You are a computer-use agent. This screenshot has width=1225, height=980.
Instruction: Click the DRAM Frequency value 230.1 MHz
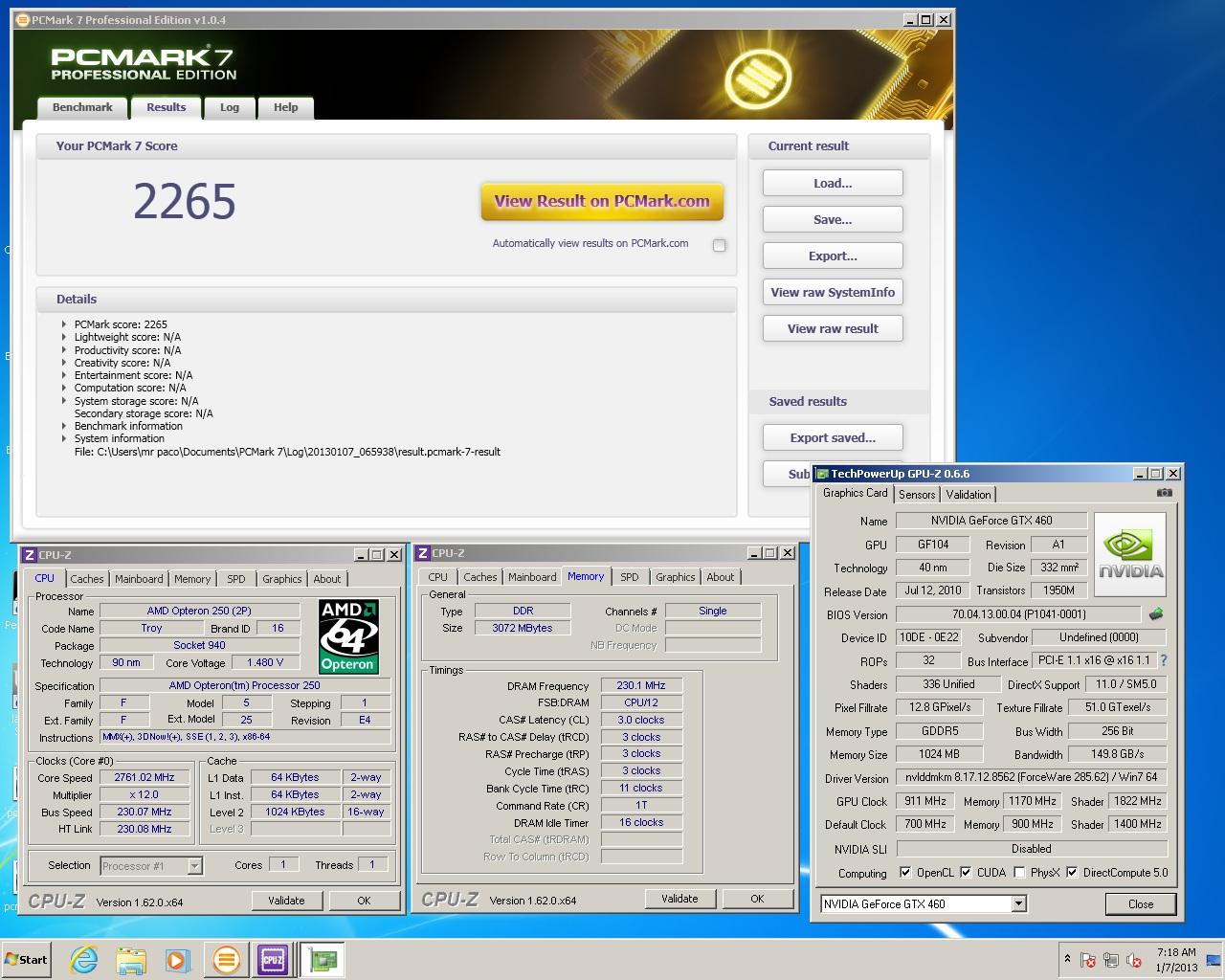641,685
